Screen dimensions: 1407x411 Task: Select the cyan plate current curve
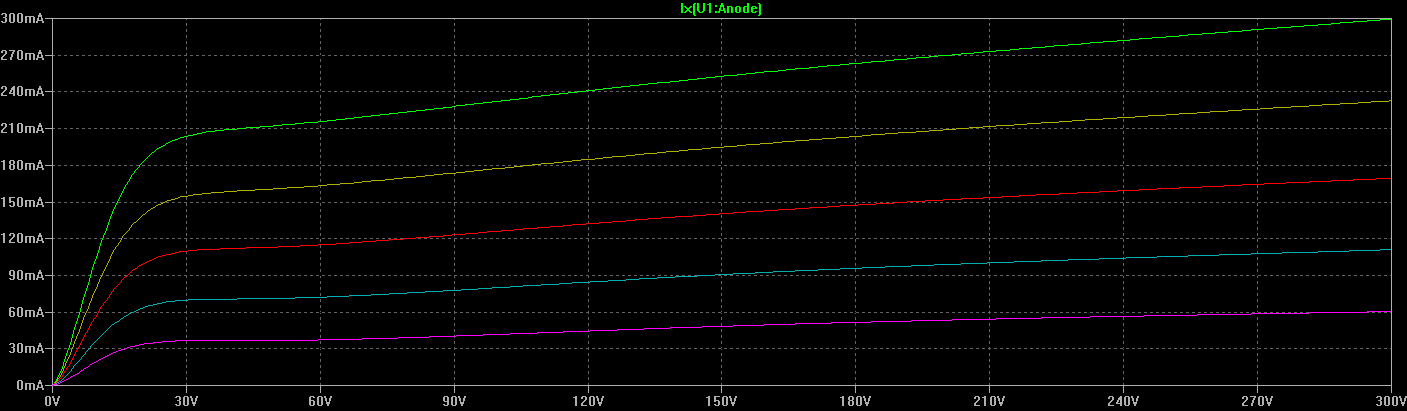click(x=722, y=274)
